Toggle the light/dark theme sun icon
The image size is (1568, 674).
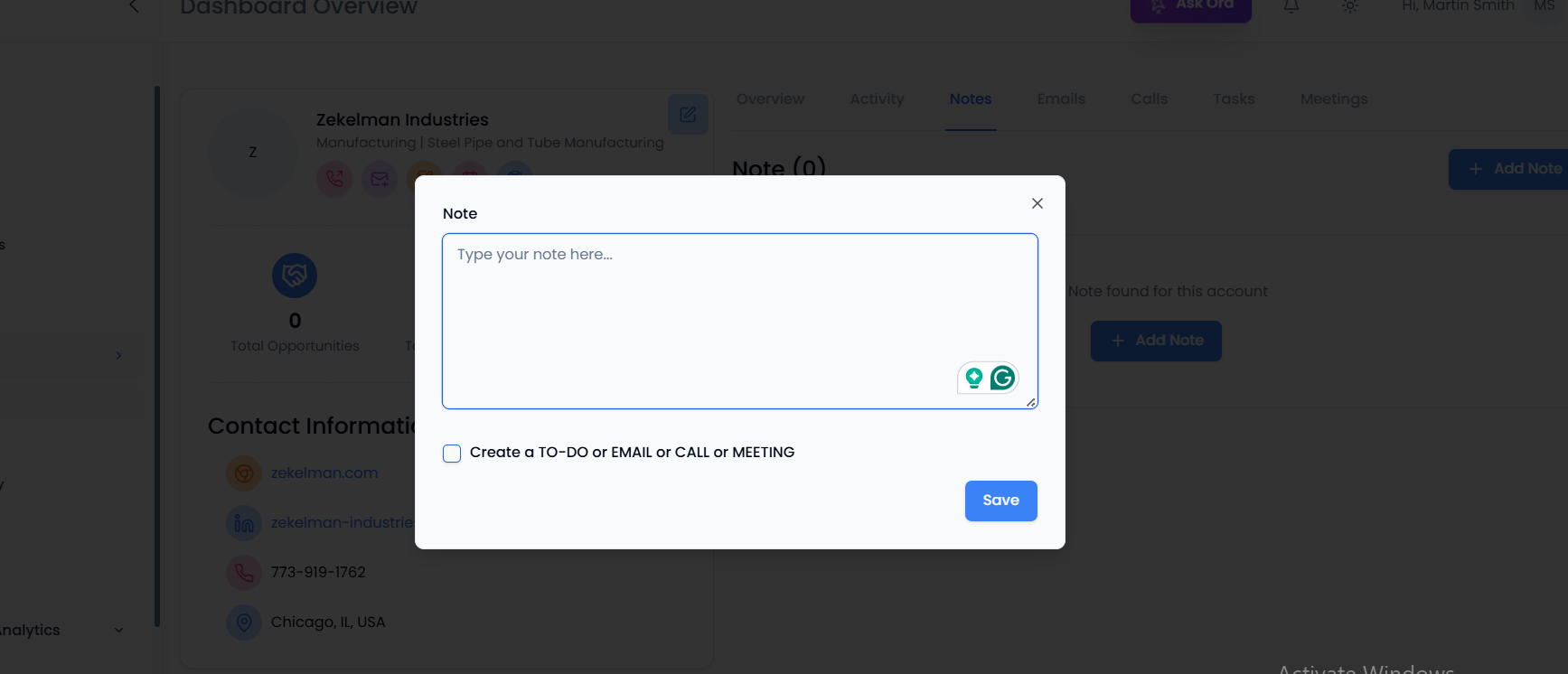(1350, 6)
